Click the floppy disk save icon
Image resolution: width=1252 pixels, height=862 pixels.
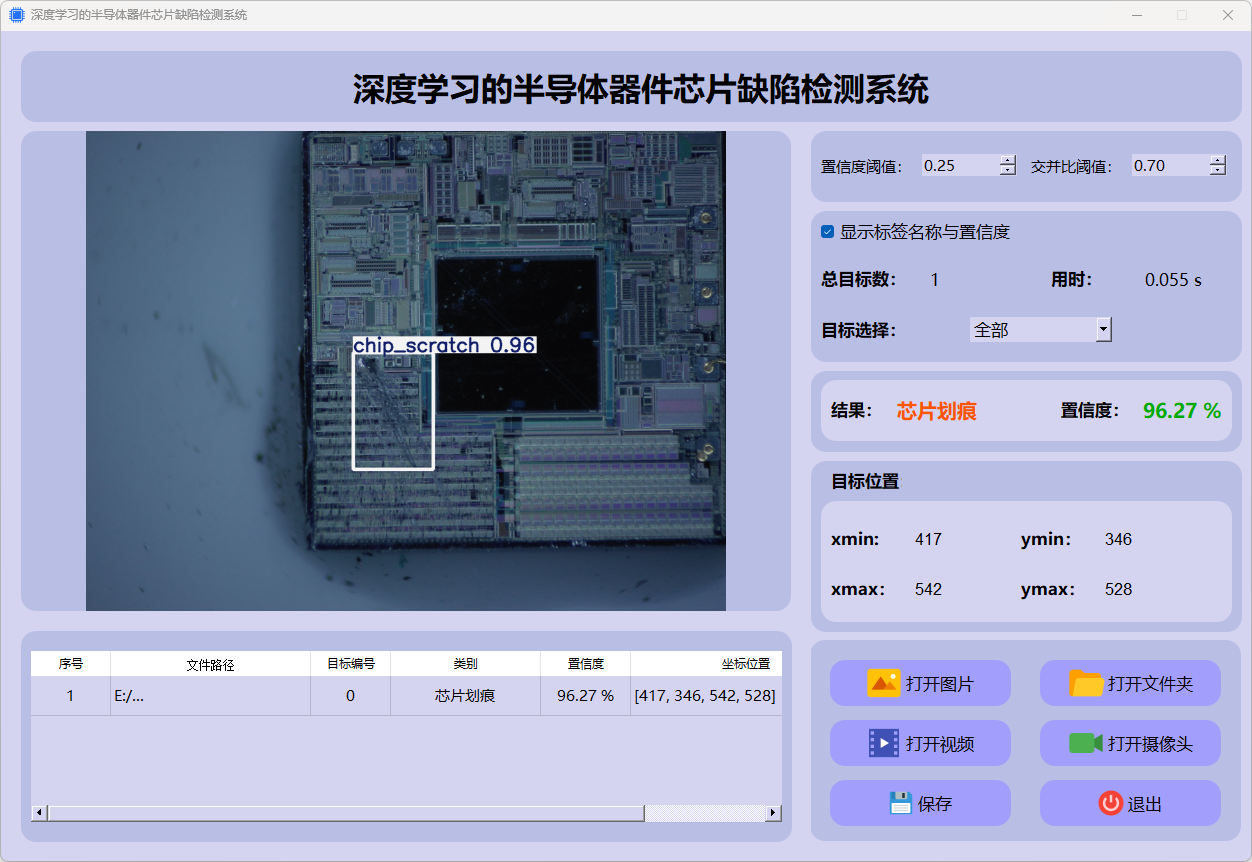coord(900,803)
